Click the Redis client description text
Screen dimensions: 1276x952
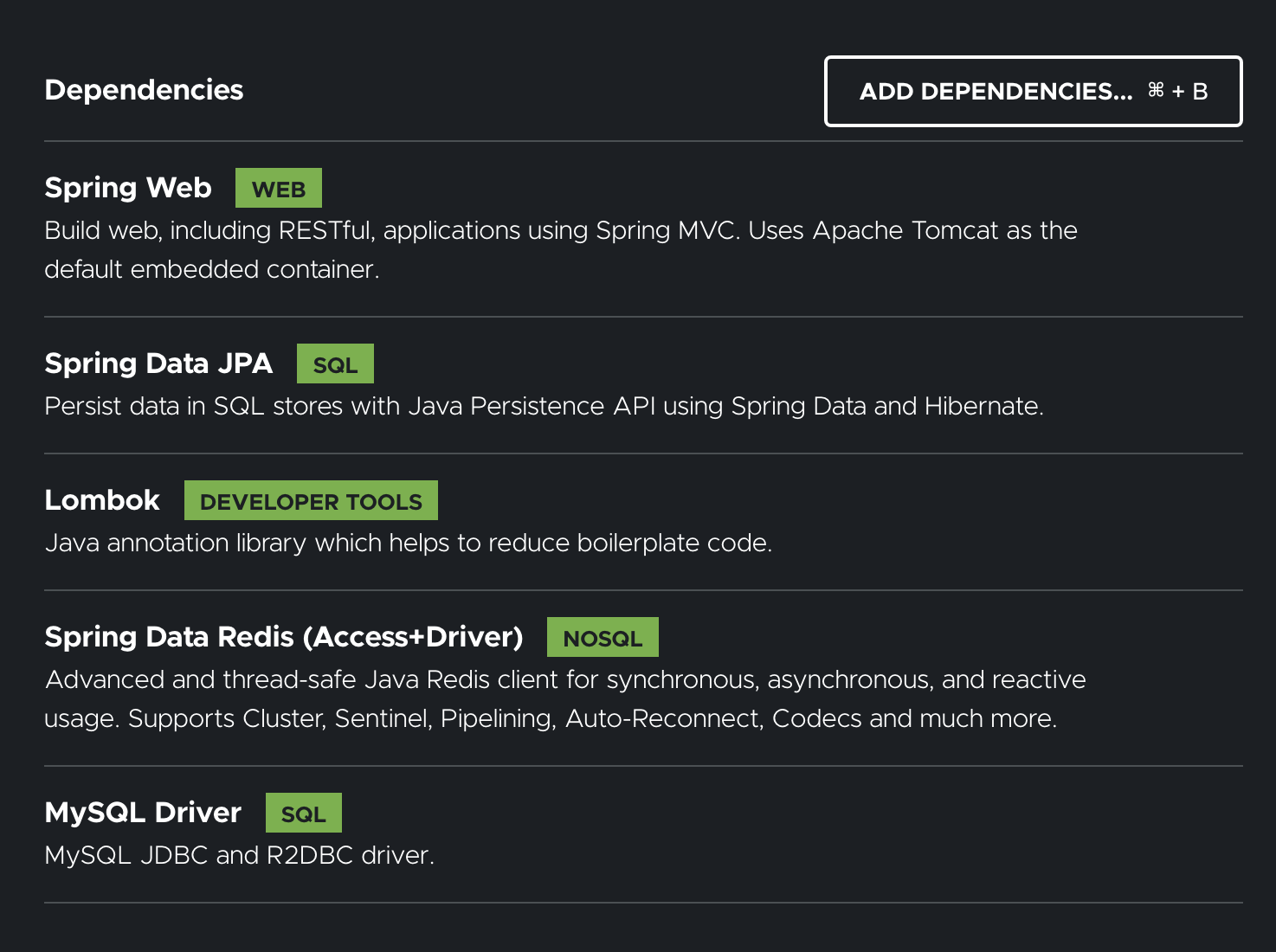pos(565,699)
